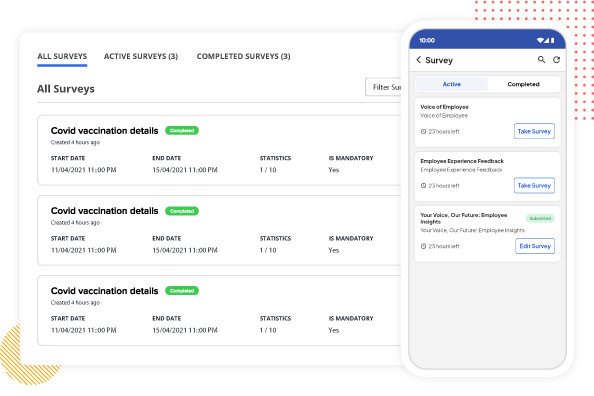Click Completed badge on first Covid survey
Viewport: 594px width, 396px height.
tap(182, 131)
